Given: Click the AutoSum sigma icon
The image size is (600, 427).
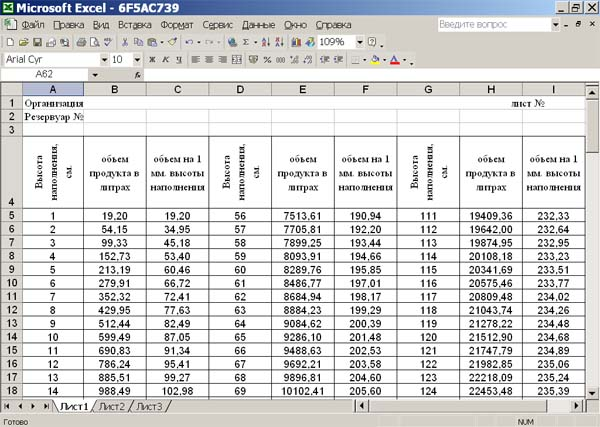Looking at the screenshot, I should pyautogui.click(x=247, y=42).
